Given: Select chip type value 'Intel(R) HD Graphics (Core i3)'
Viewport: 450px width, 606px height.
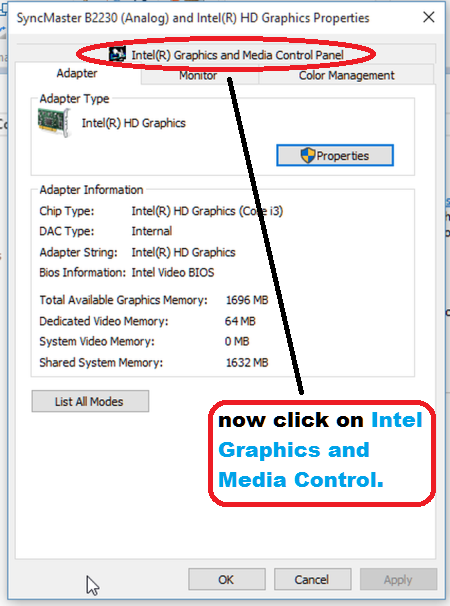Looking at the screenshot, I should pos(207,211).
